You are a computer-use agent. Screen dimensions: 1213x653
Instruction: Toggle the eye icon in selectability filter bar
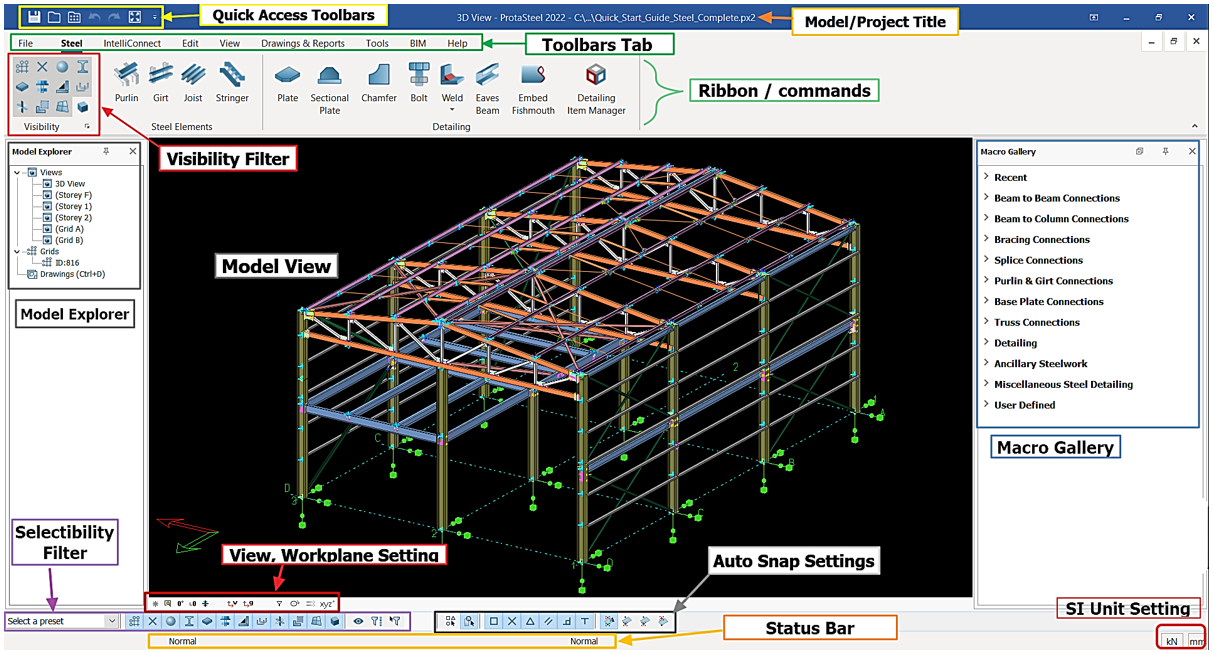pyautogui.click(x=358, y=621)
